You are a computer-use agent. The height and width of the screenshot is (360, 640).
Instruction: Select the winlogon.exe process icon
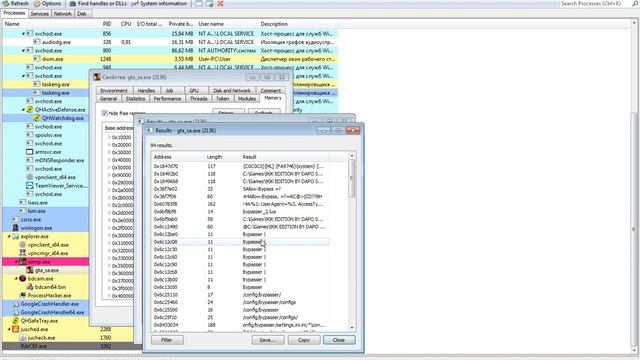16,228
